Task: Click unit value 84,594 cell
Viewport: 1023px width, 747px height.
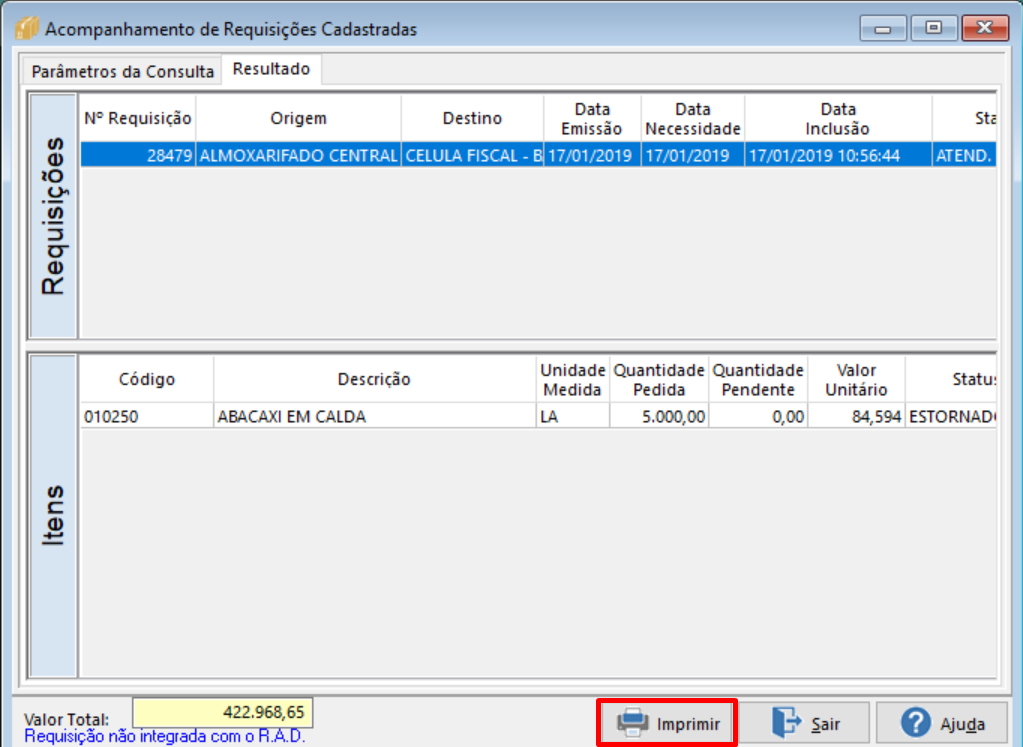Action: [x=857, y=416]
